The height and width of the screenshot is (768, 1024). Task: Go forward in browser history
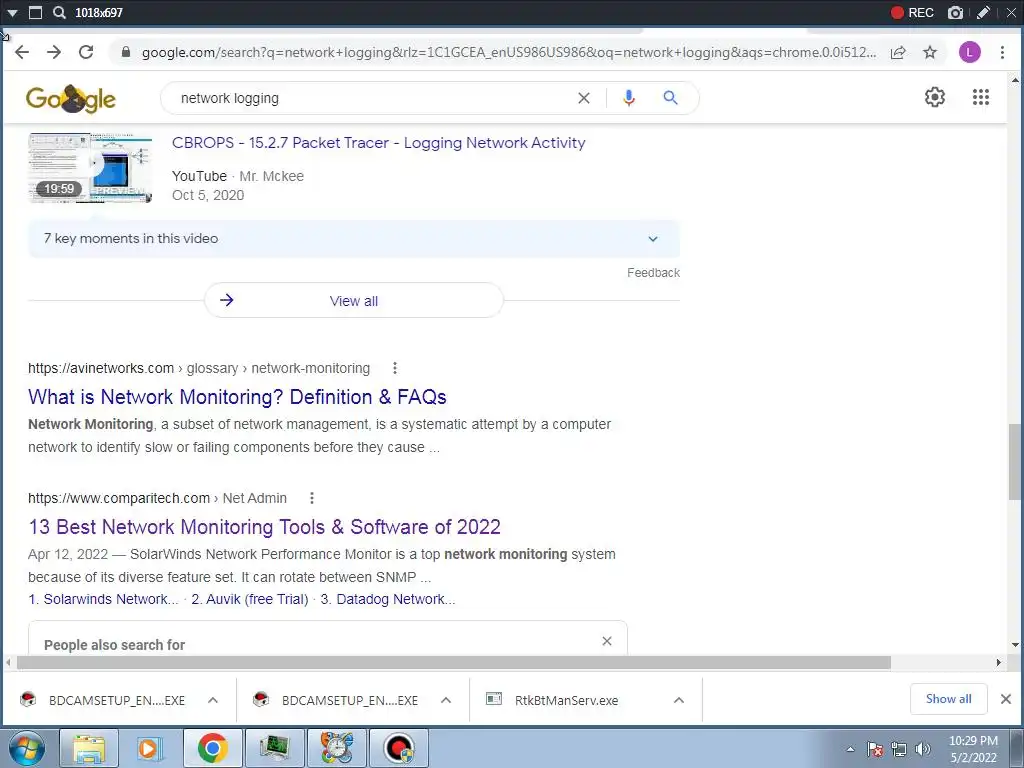tap(54, 52)
